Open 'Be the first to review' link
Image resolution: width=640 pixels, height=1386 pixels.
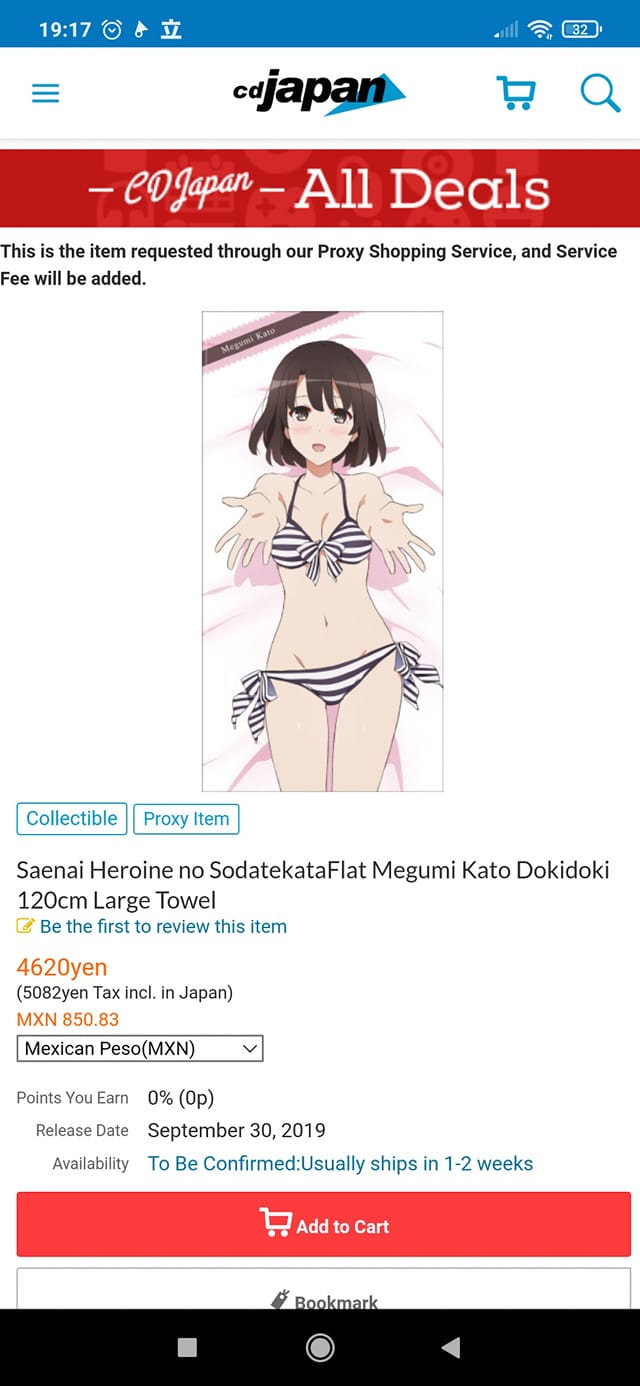(x=163, y=926)
